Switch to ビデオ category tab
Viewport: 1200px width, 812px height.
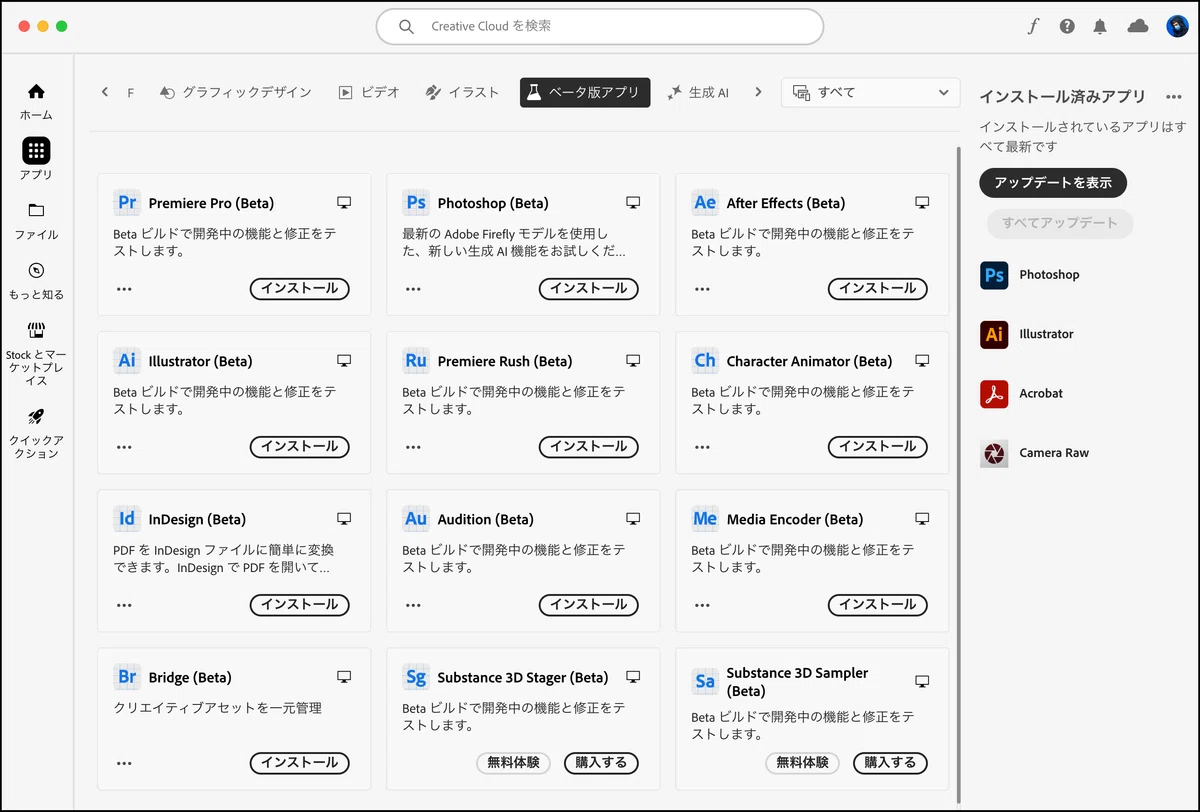pyautogui.click(x=369, y=92)
